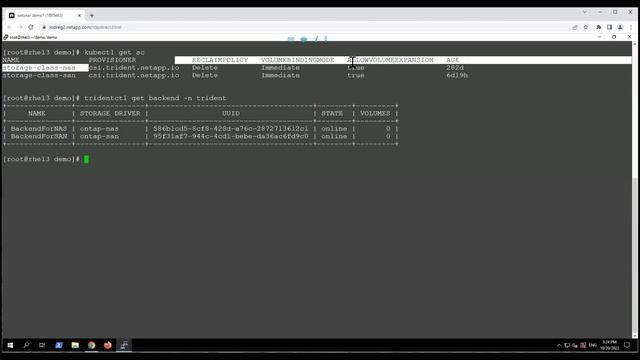Image resolution: width=640 pixels, height=360 pixels.
Task: Click the 'PROVISIONER' column header
Action: 112,60
